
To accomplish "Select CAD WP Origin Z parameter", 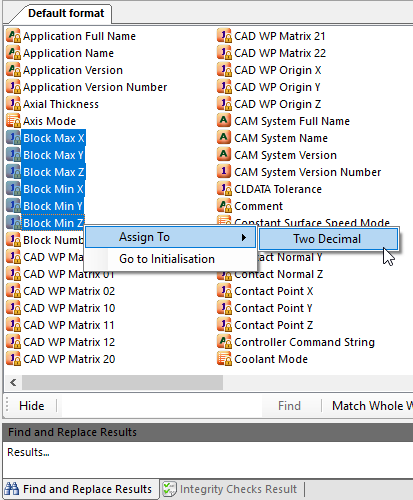I will (x=278, y=104).
